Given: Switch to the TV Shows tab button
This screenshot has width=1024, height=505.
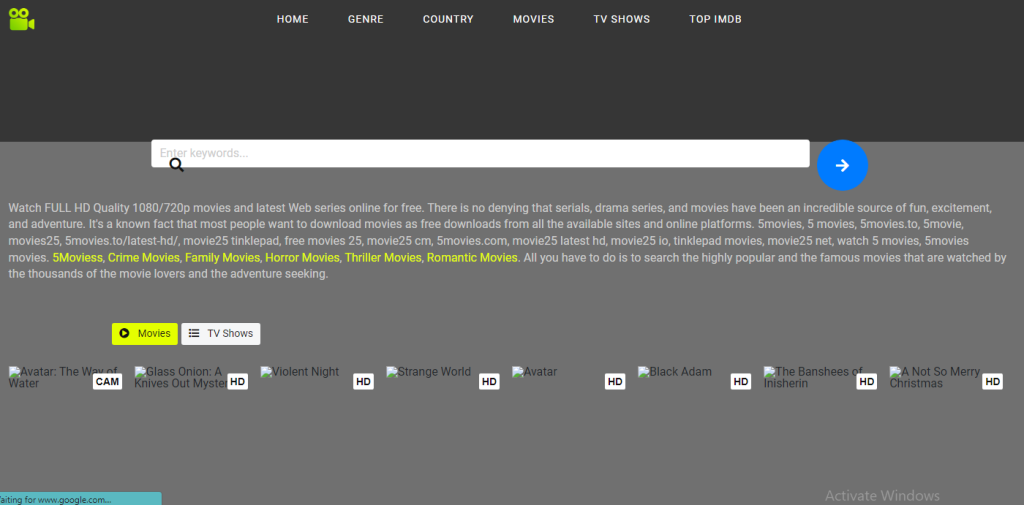Looking at the screenshot, I should [221, 333].
